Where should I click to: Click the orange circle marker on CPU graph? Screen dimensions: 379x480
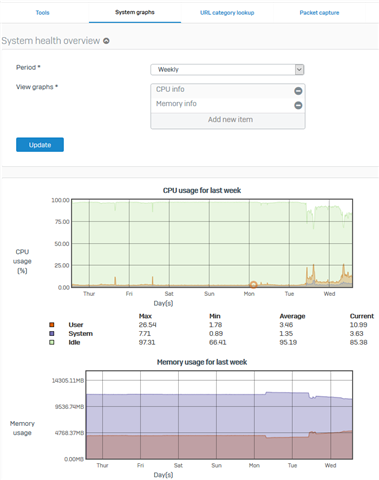tap(253, 285)
